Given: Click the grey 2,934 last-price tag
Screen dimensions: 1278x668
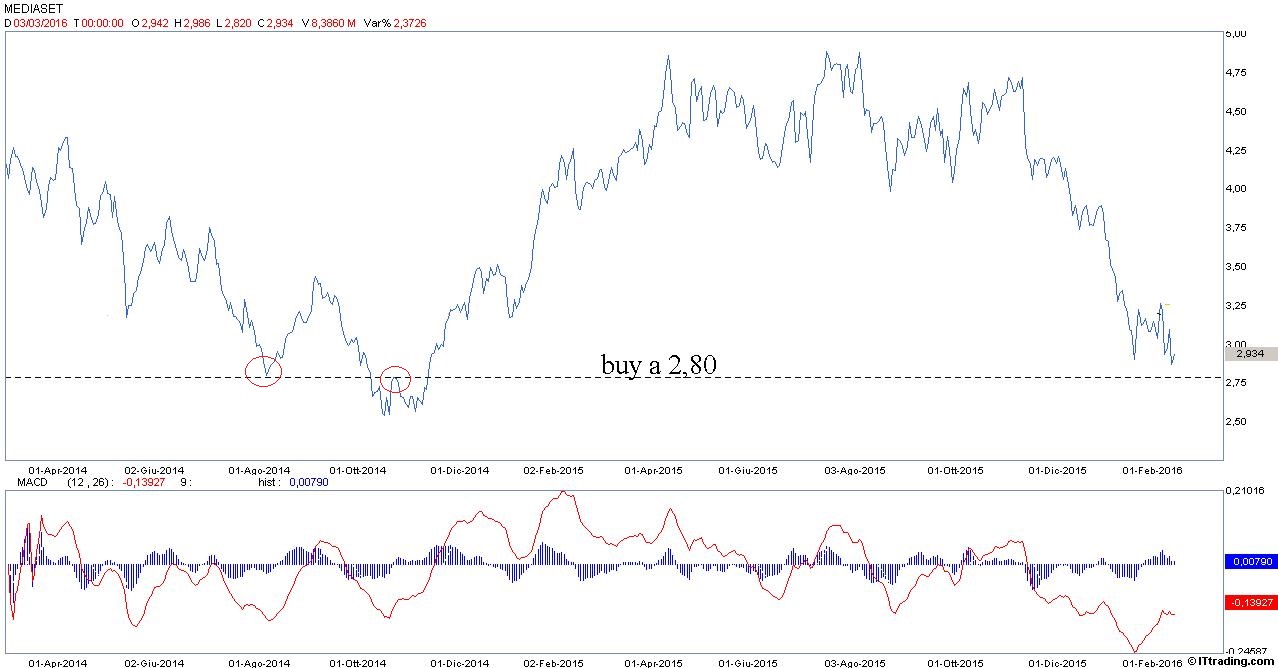Looking at the screenshot, I should pos(1250,354).
